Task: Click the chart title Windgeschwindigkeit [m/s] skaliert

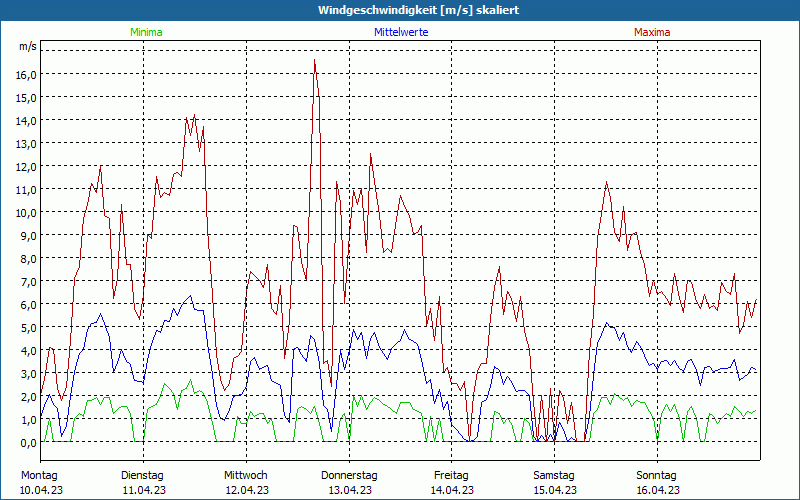Action: click(x=400, y=10)
